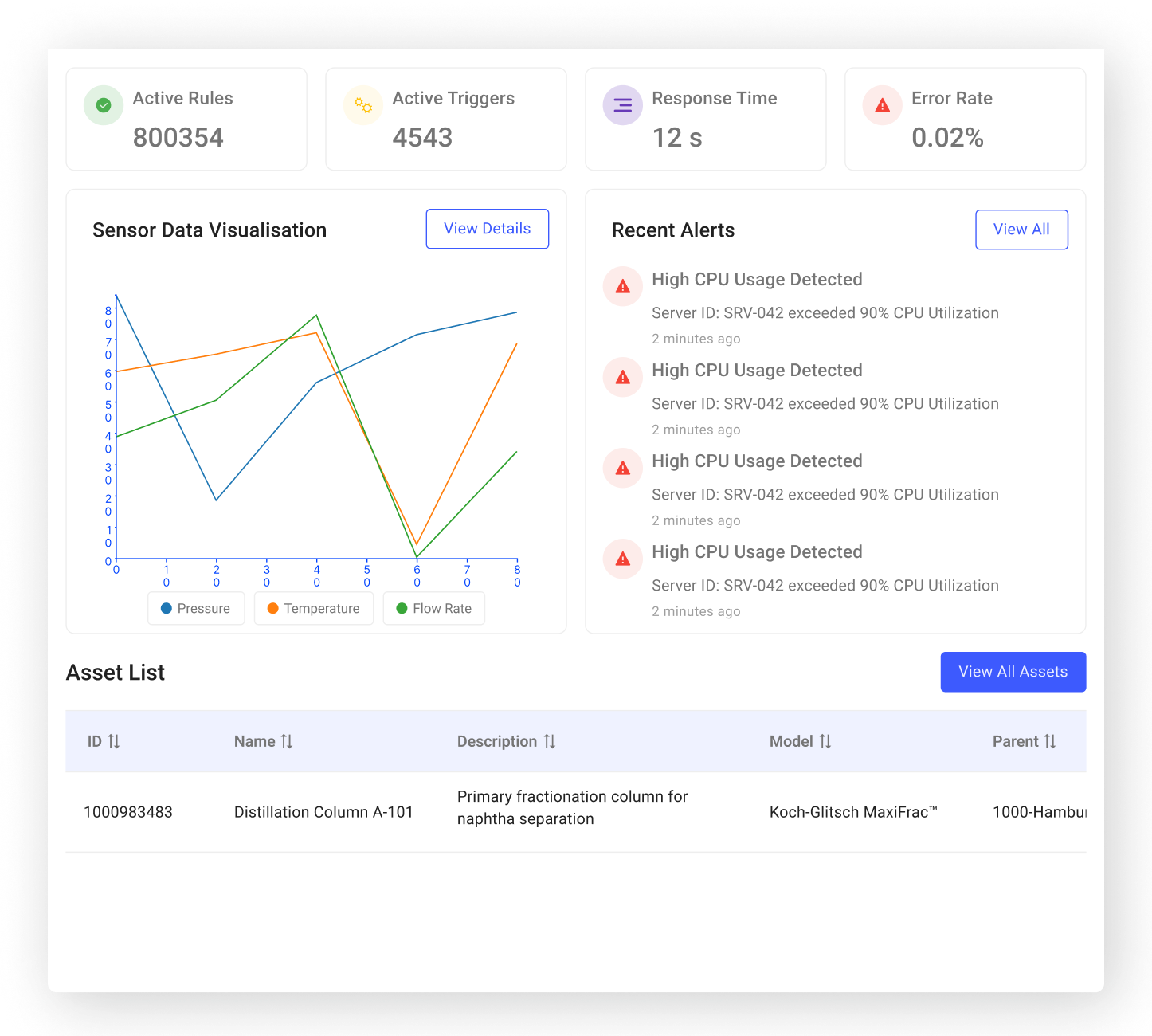
Task: Sort assets using Name sort arrows
Action: click(287, 742)
